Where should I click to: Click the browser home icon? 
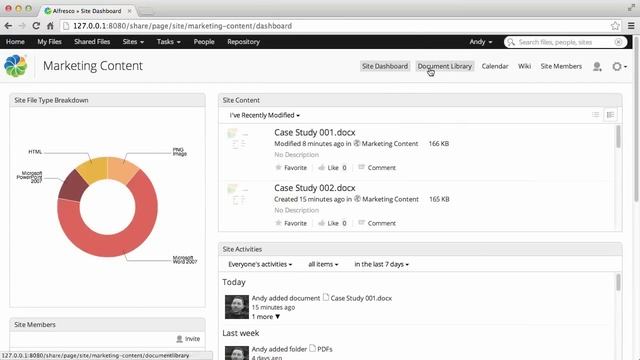[50, 26]
